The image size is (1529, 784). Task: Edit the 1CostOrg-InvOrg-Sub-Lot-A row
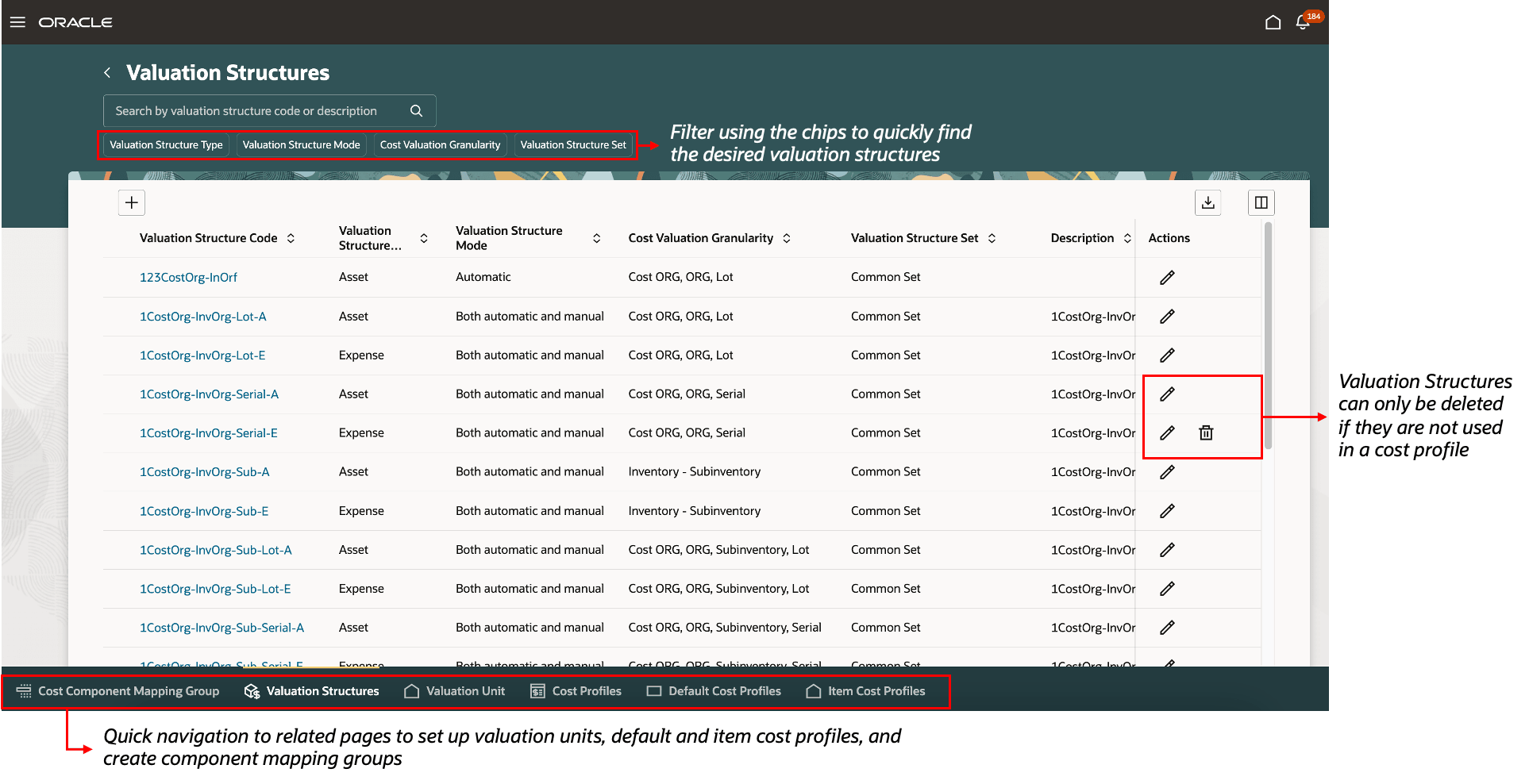tap(1167, 550)
